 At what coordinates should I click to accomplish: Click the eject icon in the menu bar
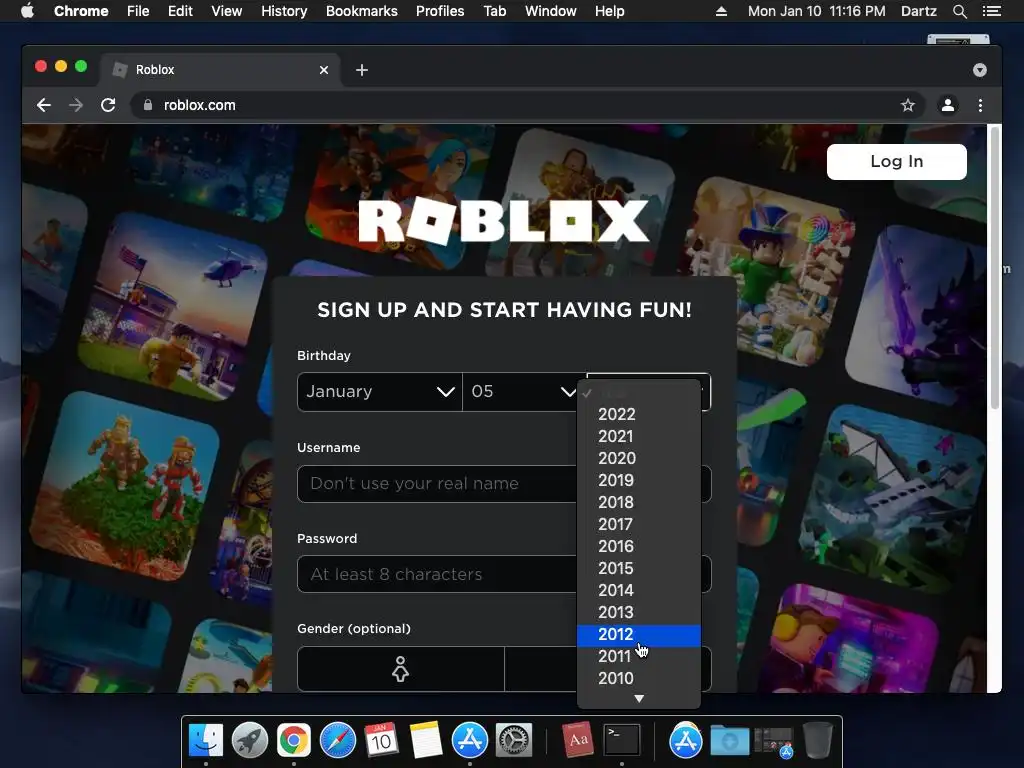[722, 11]
